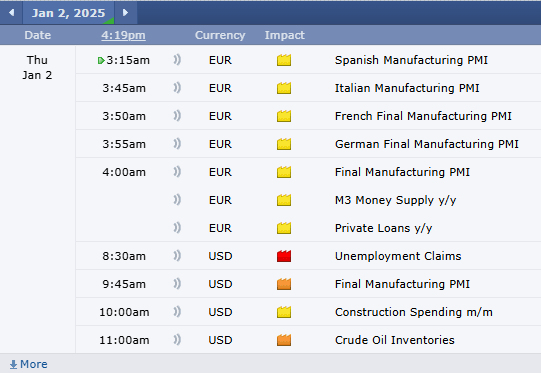Click the Currency column header
541x373 pixels.
220,35
